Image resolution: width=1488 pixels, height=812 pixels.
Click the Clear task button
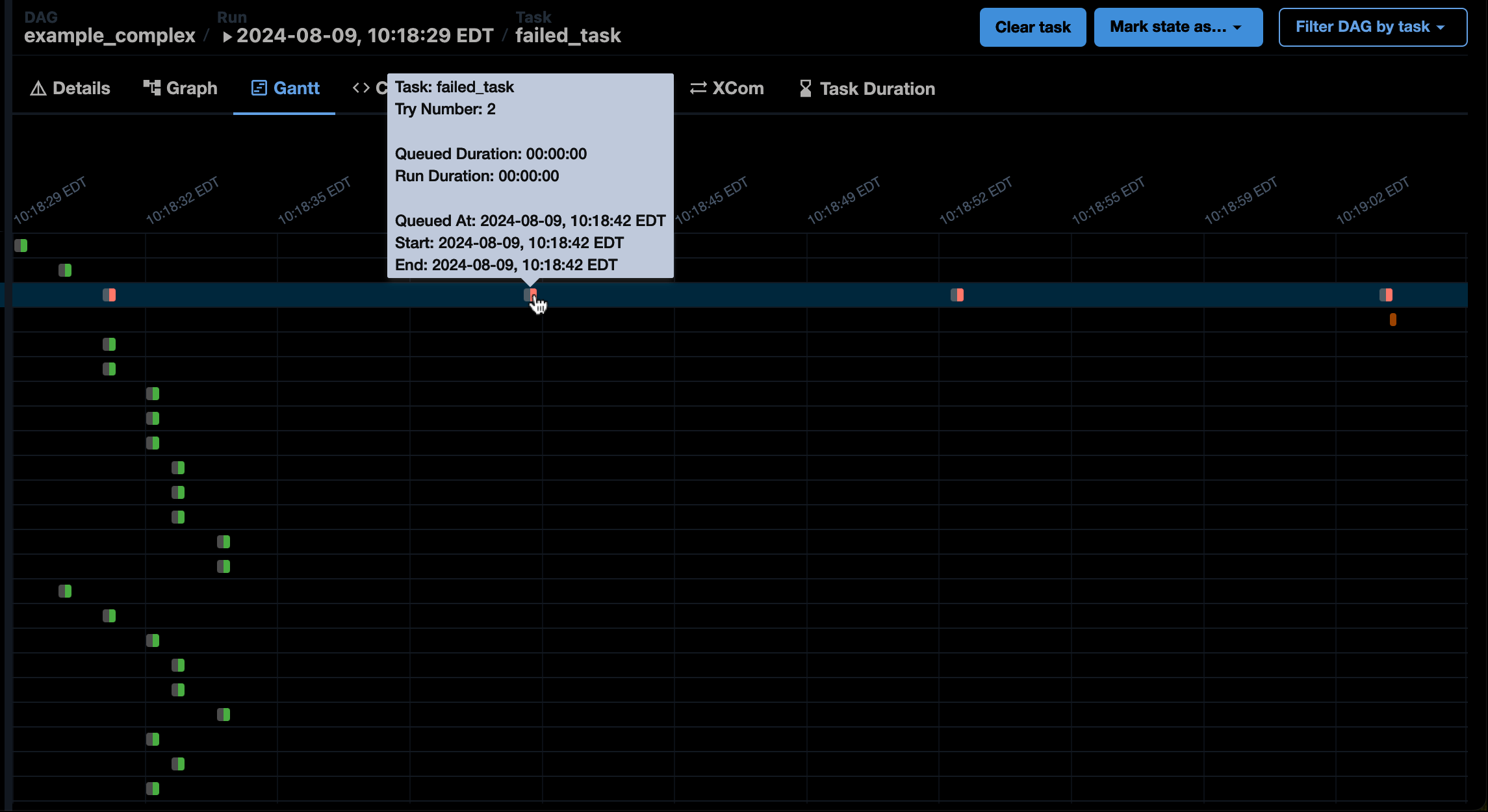tap(1033, 27)
